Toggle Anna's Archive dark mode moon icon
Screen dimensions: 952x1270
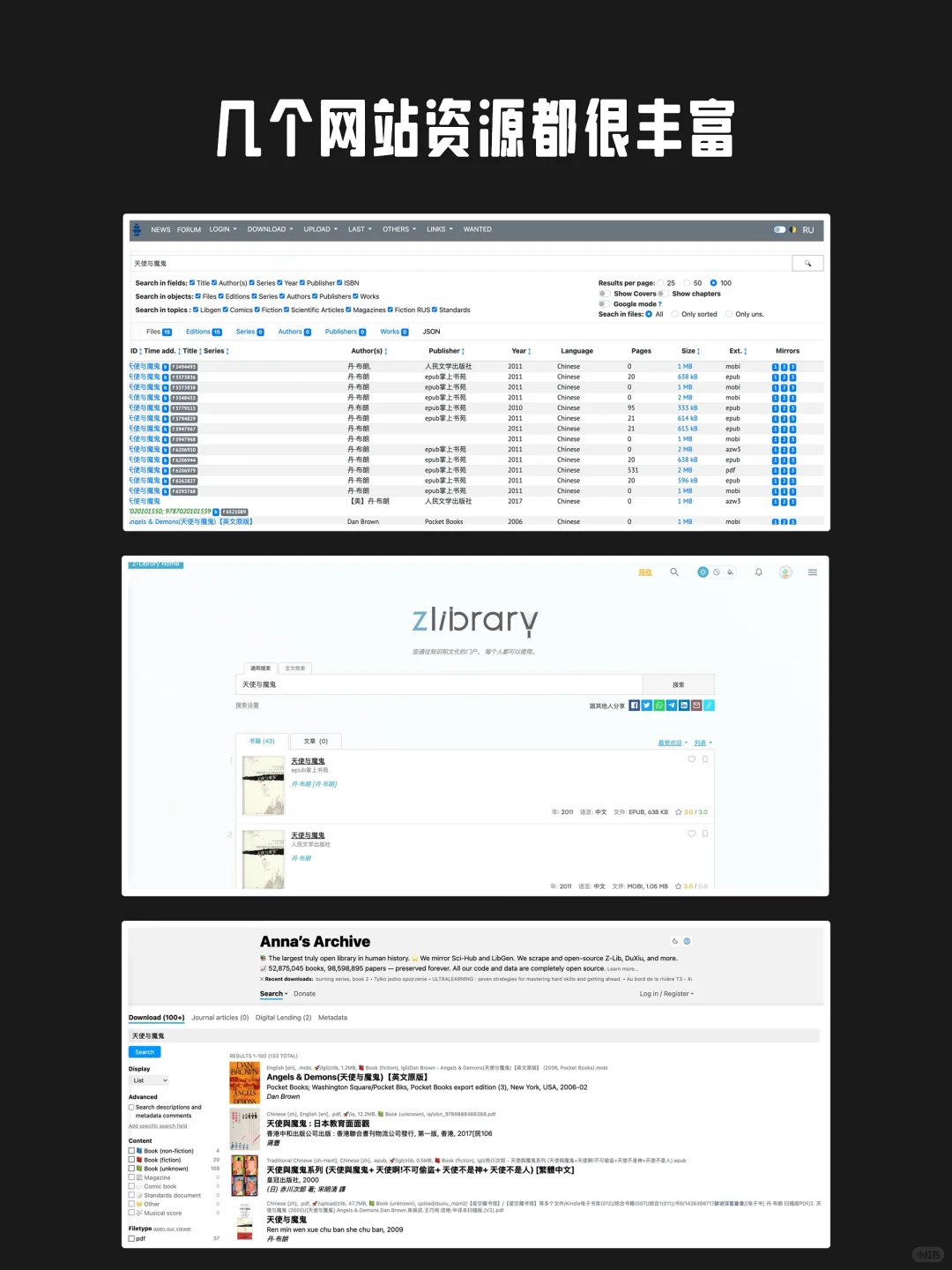tap(675, 941)
